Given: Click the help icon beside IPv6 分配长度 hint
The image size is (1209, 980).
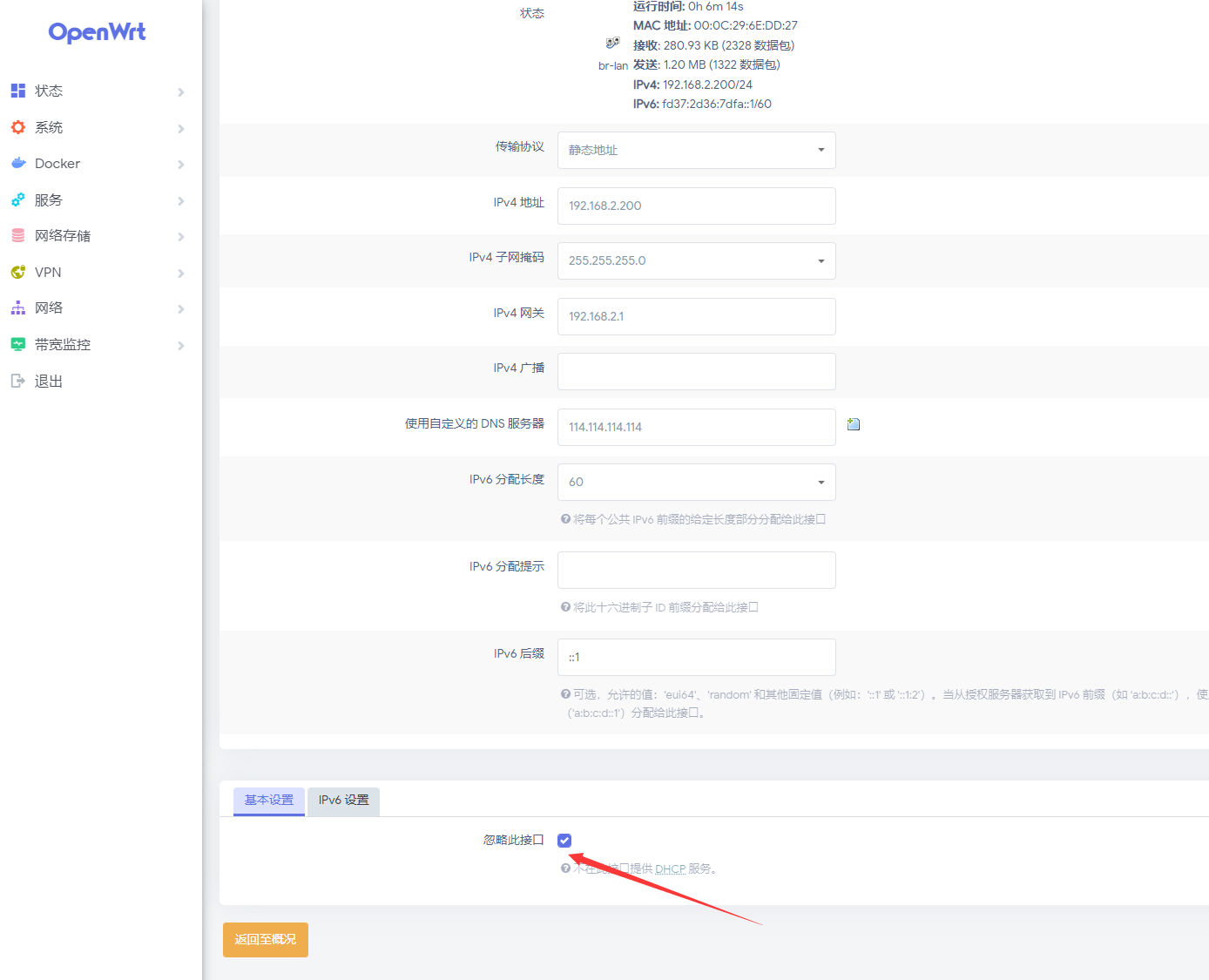Looking at the screenshot, I should 565,519.
